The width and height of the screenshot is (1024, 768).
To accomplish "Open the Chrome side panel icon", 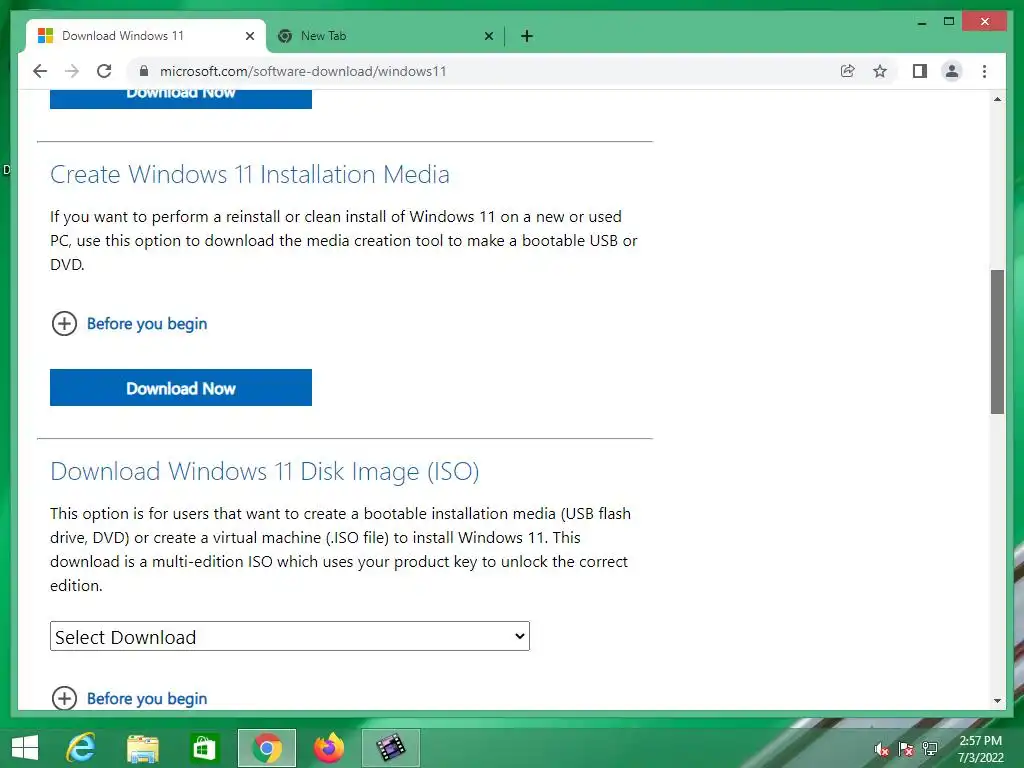I will [x=920, y=71].
